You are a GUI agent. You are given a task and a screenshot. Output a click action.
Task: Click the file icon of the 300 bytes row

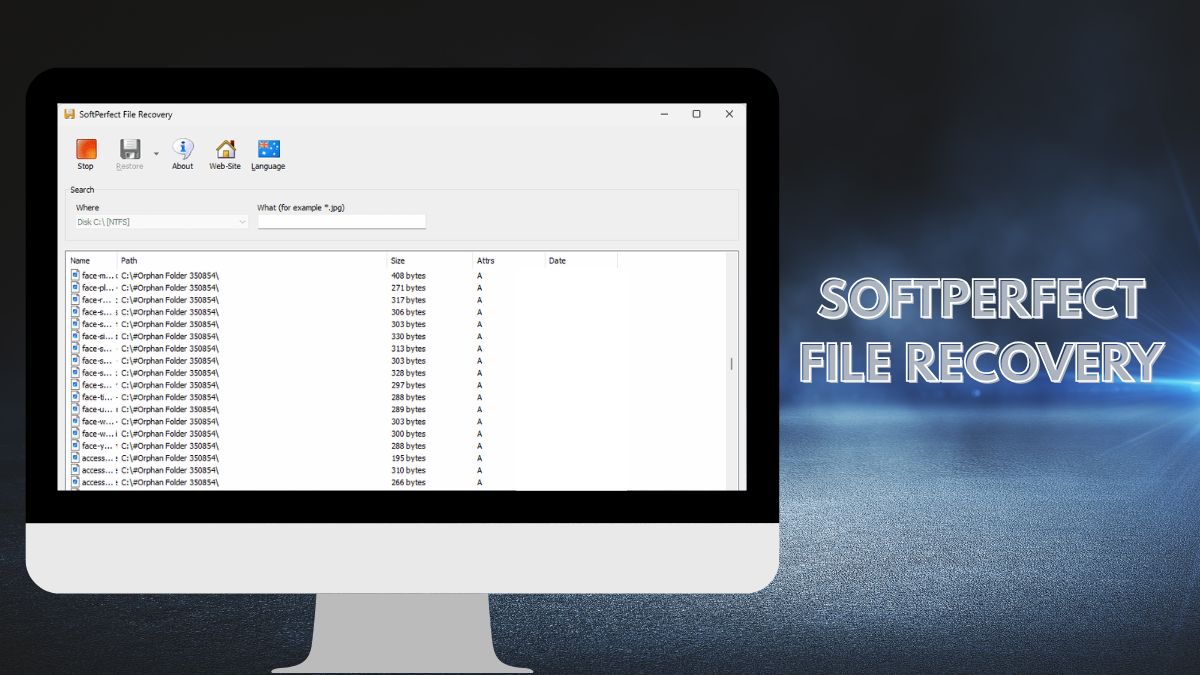pos(75,433)
